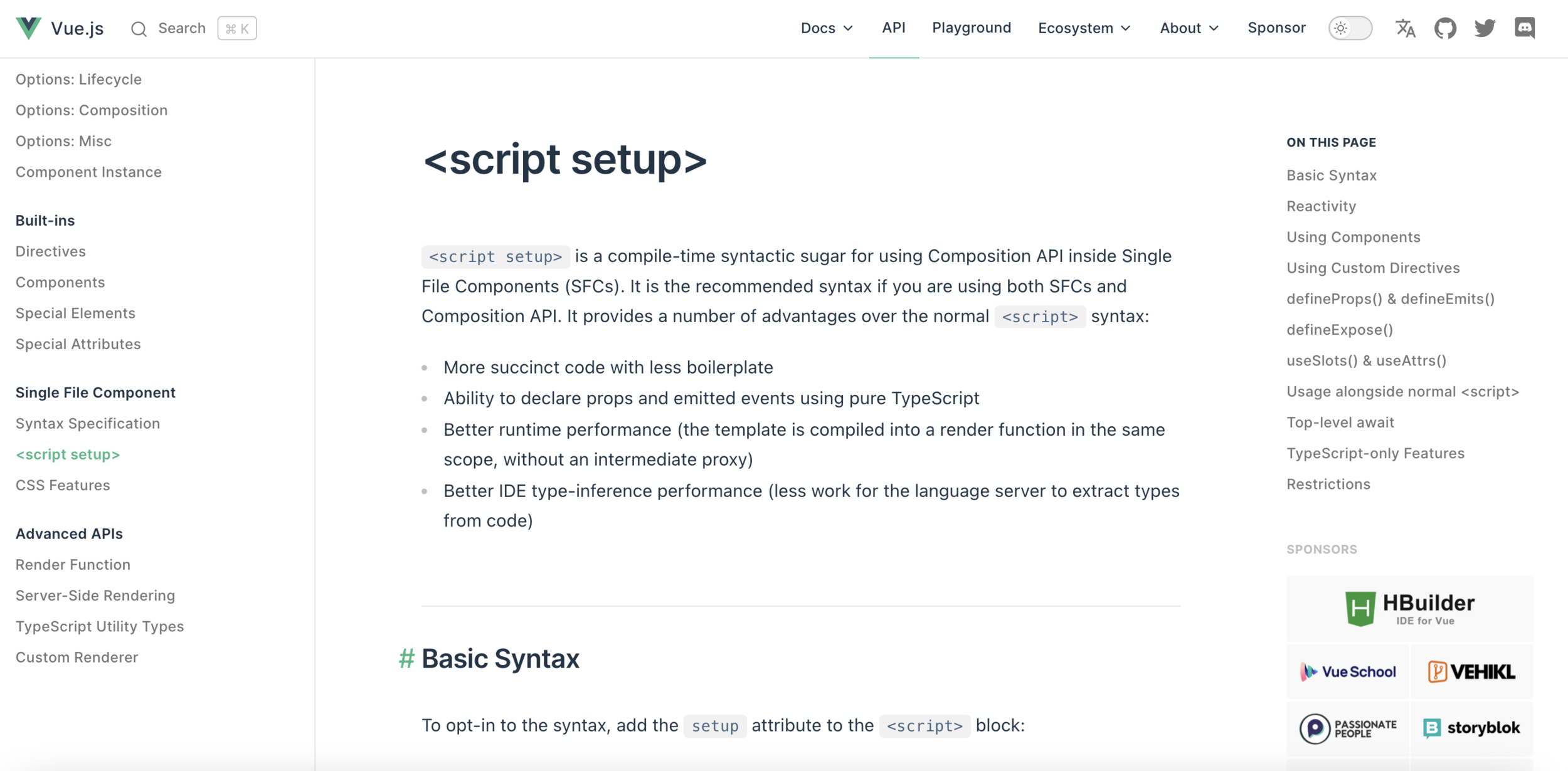Screen dimensions: 1568x771
Task: Click the Vue School sponsor logo
Action: 1348,672
